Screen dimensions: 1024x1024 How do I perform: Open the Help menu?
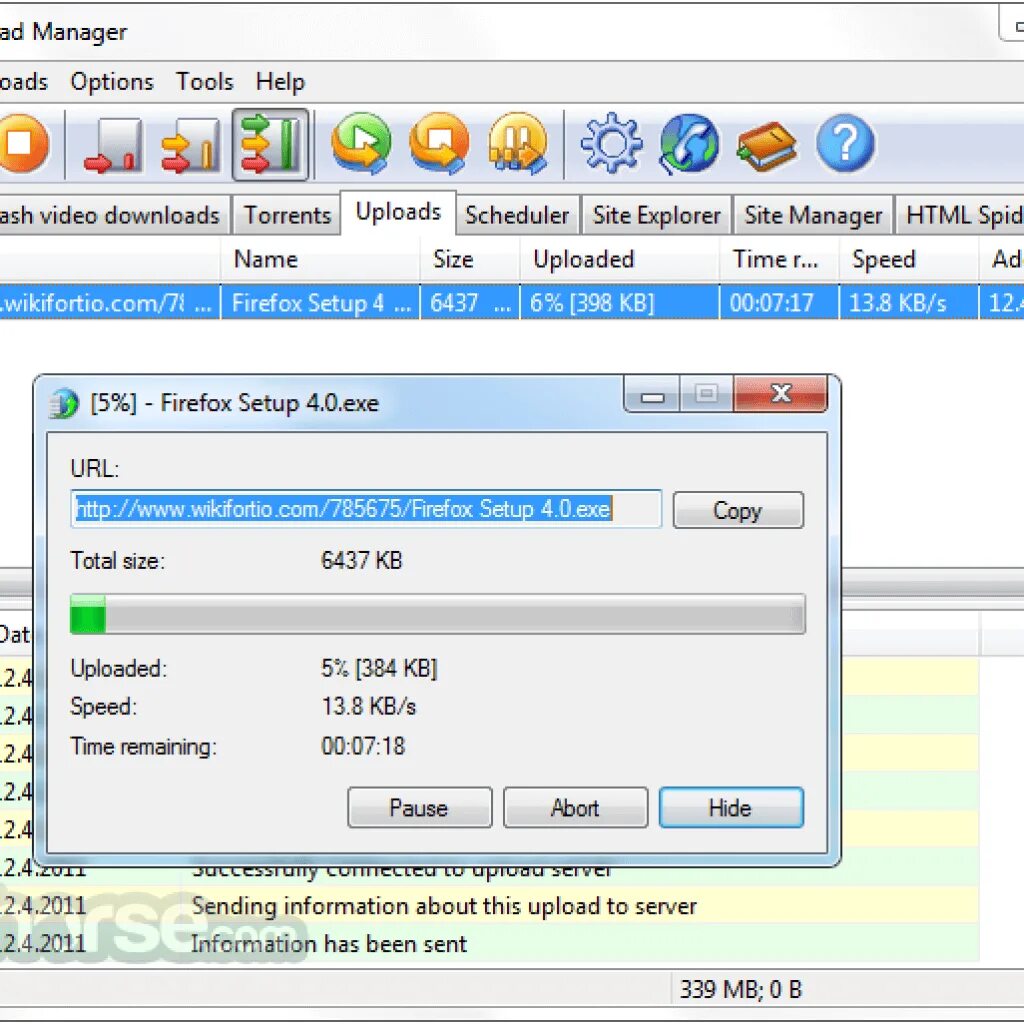tap(280, 82)
